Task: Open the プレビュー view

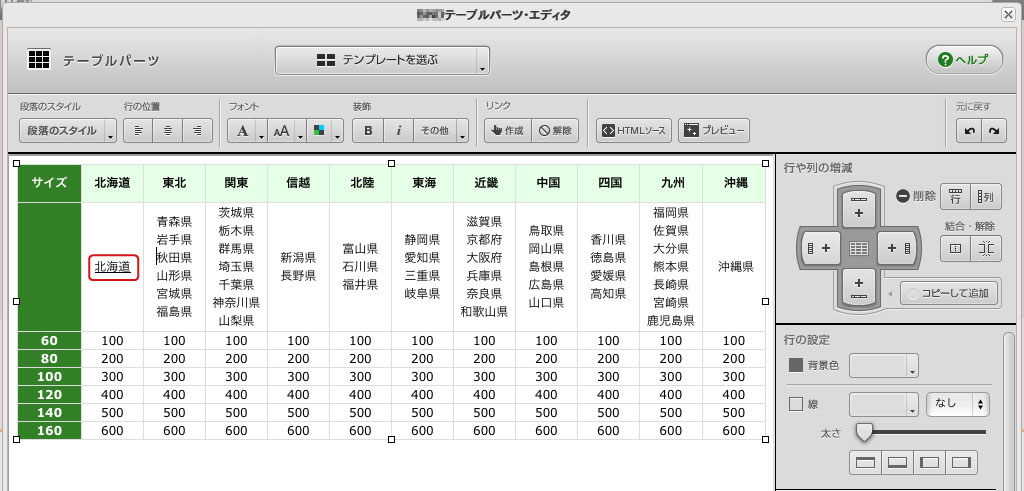Action: click(x=714, y=131)
